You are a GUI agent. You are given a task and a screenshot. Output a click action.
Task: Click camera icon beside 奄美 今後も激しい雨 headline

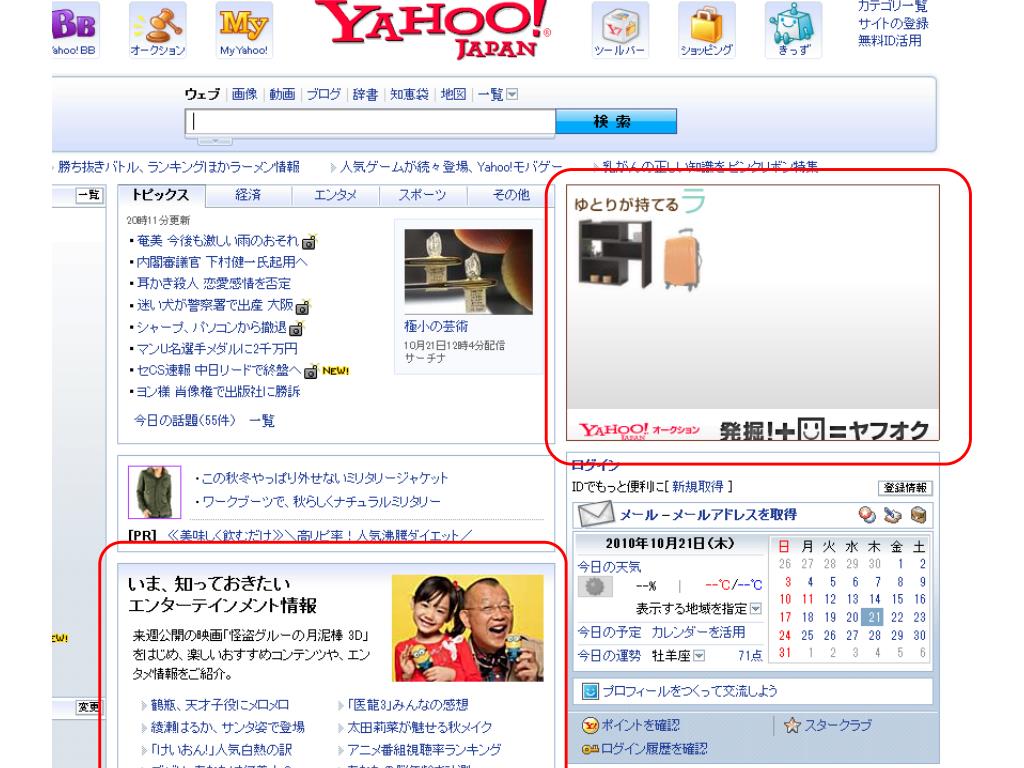click(309, 242)
